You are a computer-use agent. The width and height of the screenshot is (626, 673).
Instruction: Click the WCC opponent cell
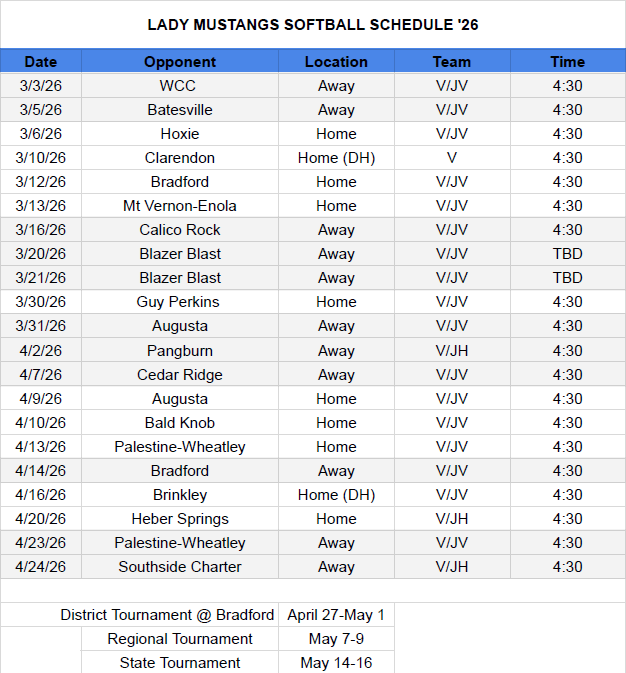[180, 86]
